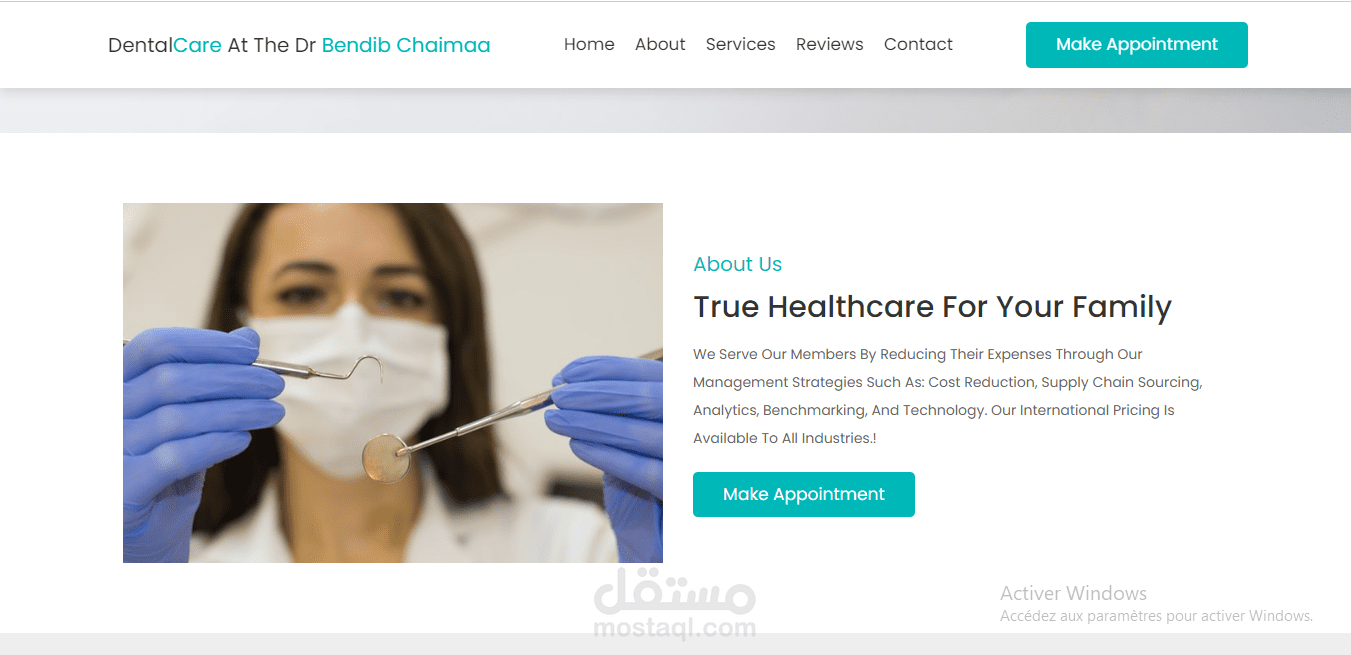Click the True Healthcare For Your Family heading
The height and width of the screenshot is (655, 1351).
[x=932, y=306]
